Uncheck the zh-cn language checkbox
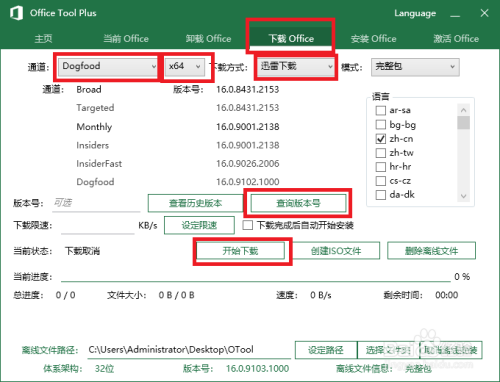 click(x=381, y=139)
